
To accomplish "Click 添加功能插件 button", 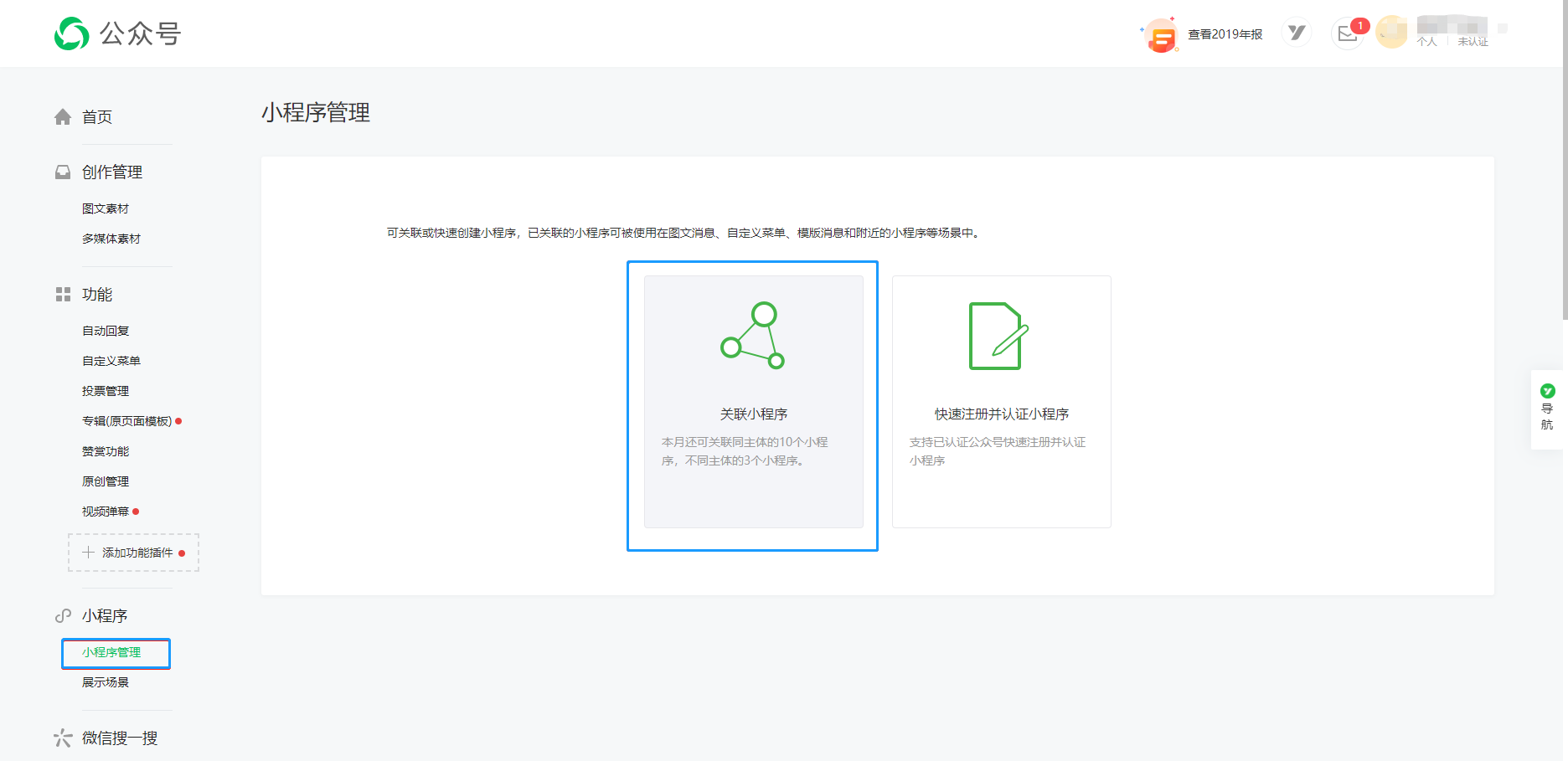I will click(133, 553).
